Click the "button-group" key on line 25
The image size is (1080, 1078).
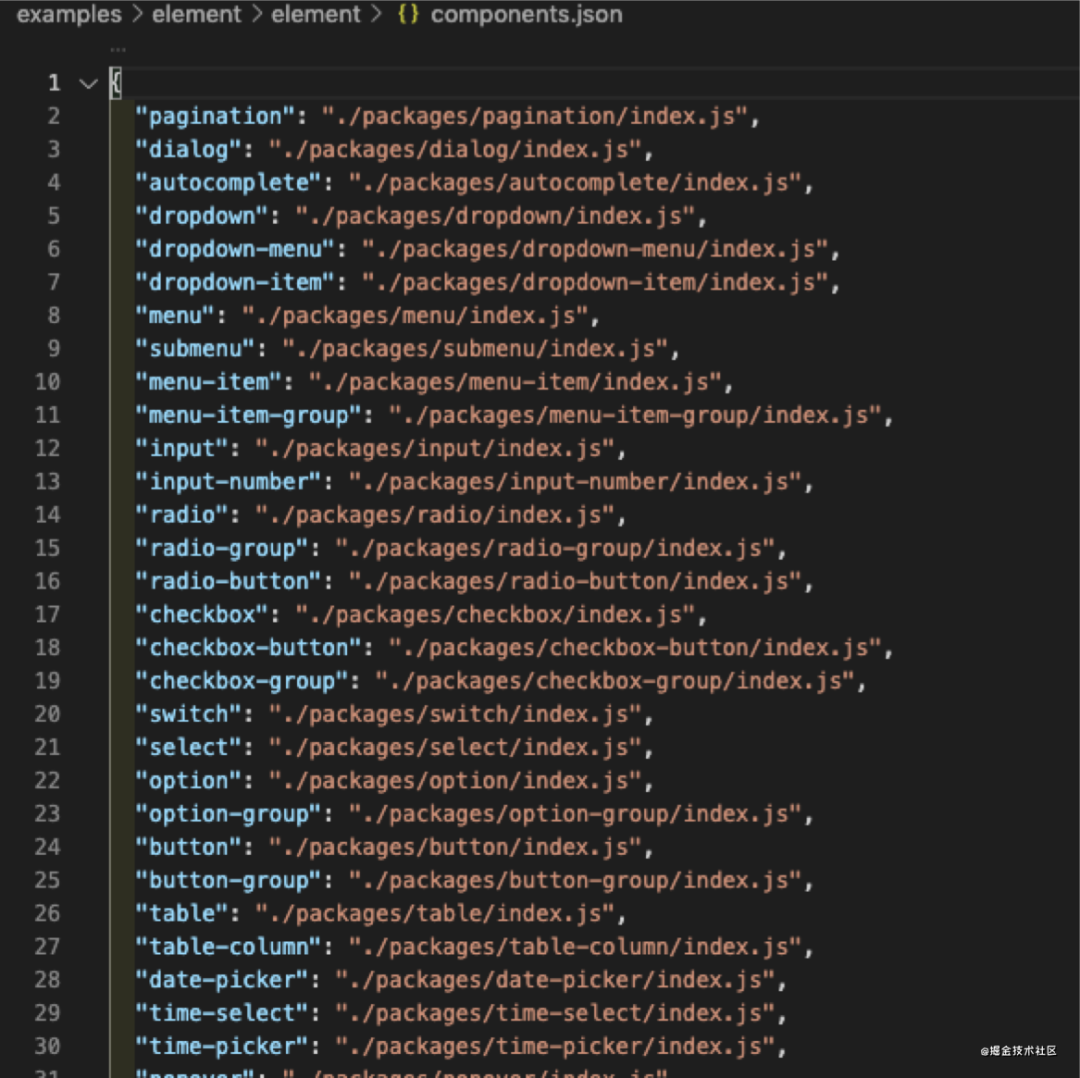[x=229, y=880]
